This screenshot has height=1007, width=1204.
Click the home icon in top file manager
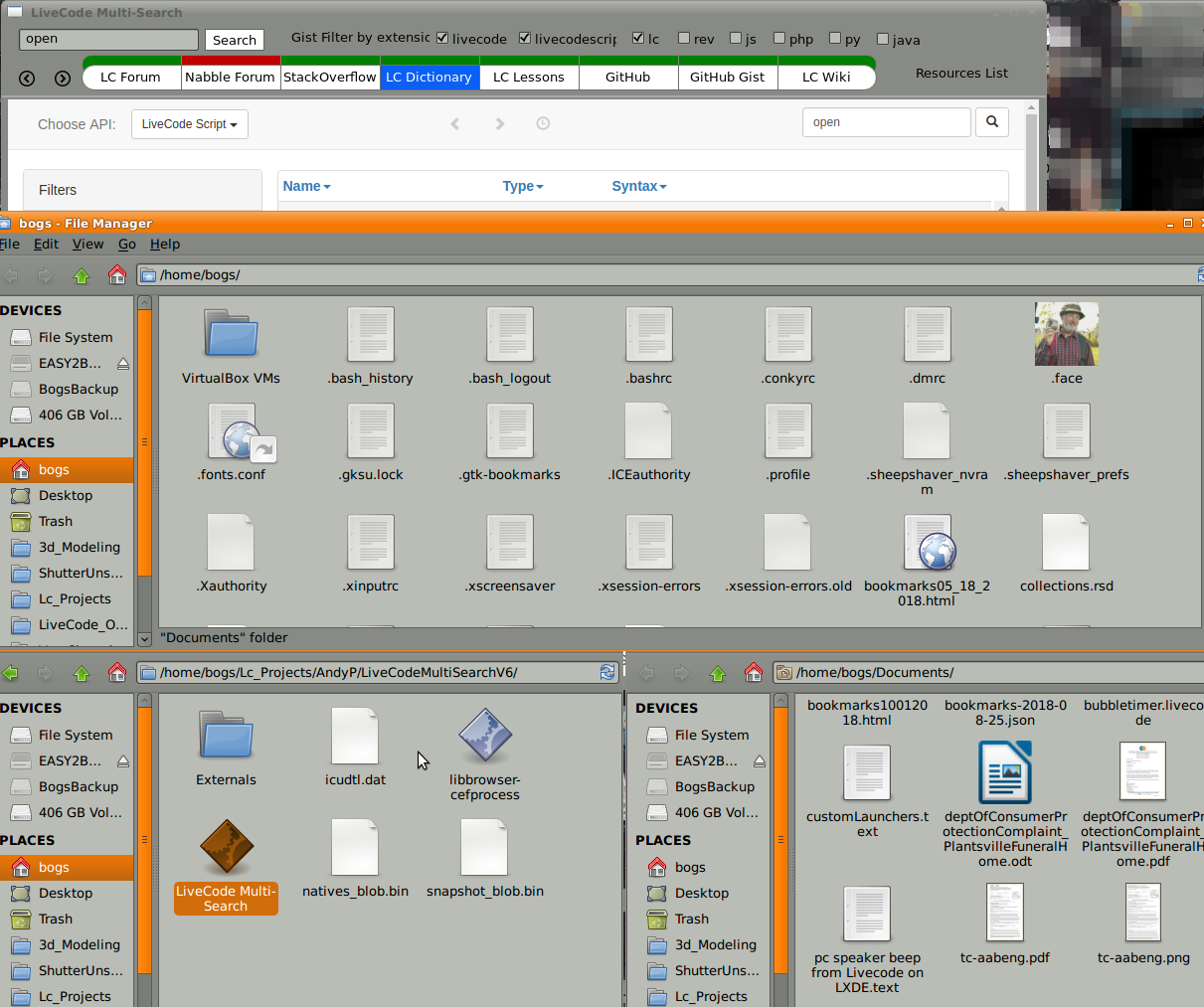117,275
